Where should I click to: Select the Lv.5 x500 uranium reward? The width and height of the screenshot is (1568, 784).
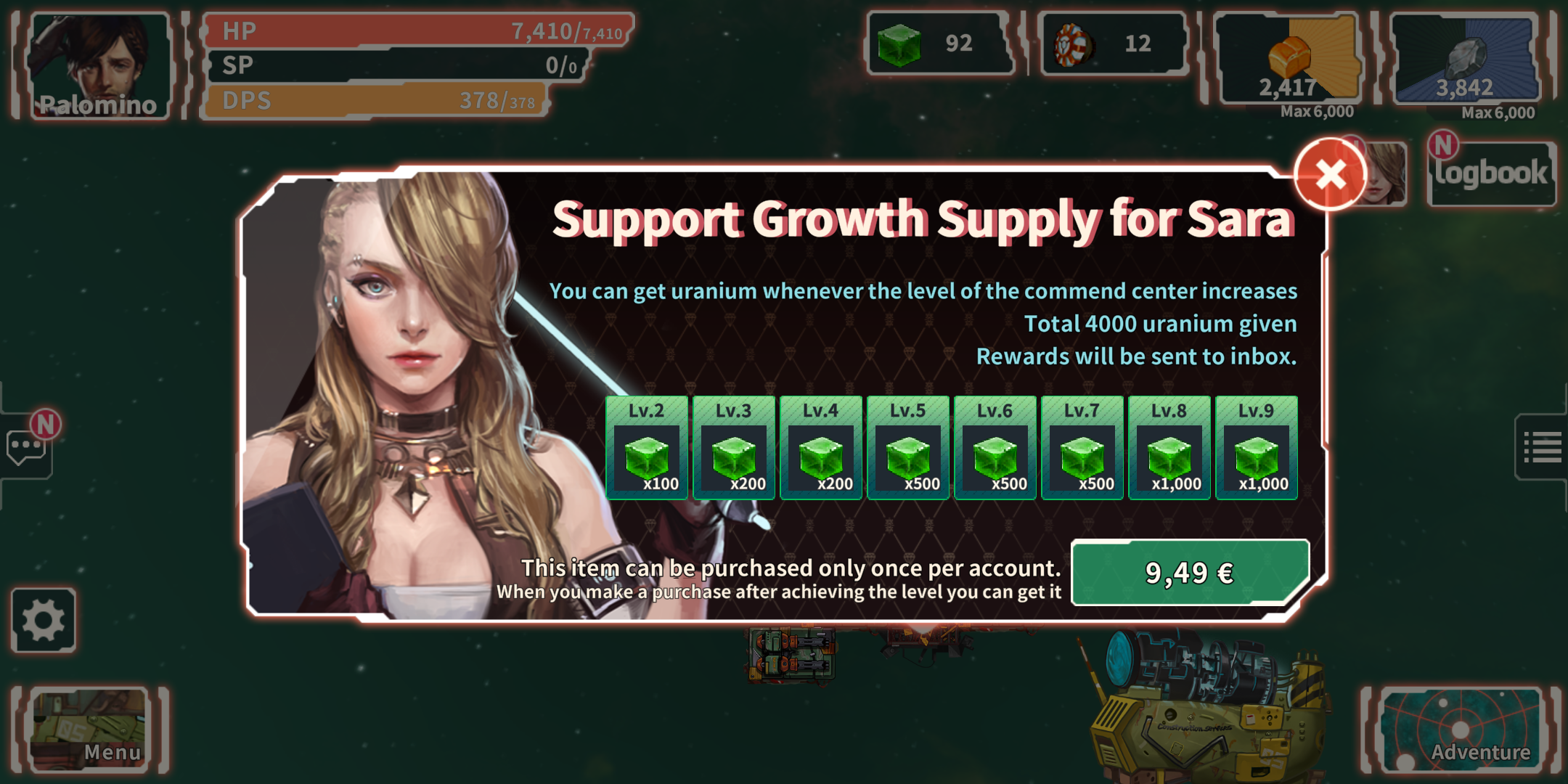click(x=907, y=448)
